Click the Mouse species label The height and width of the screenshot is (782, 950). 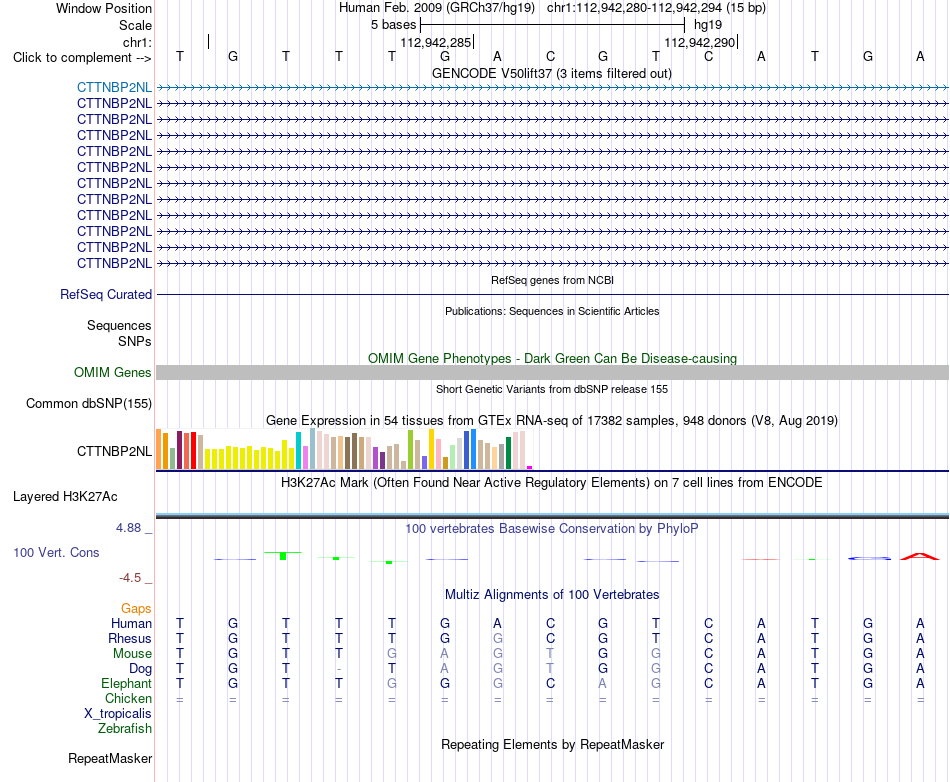[132, 654]
